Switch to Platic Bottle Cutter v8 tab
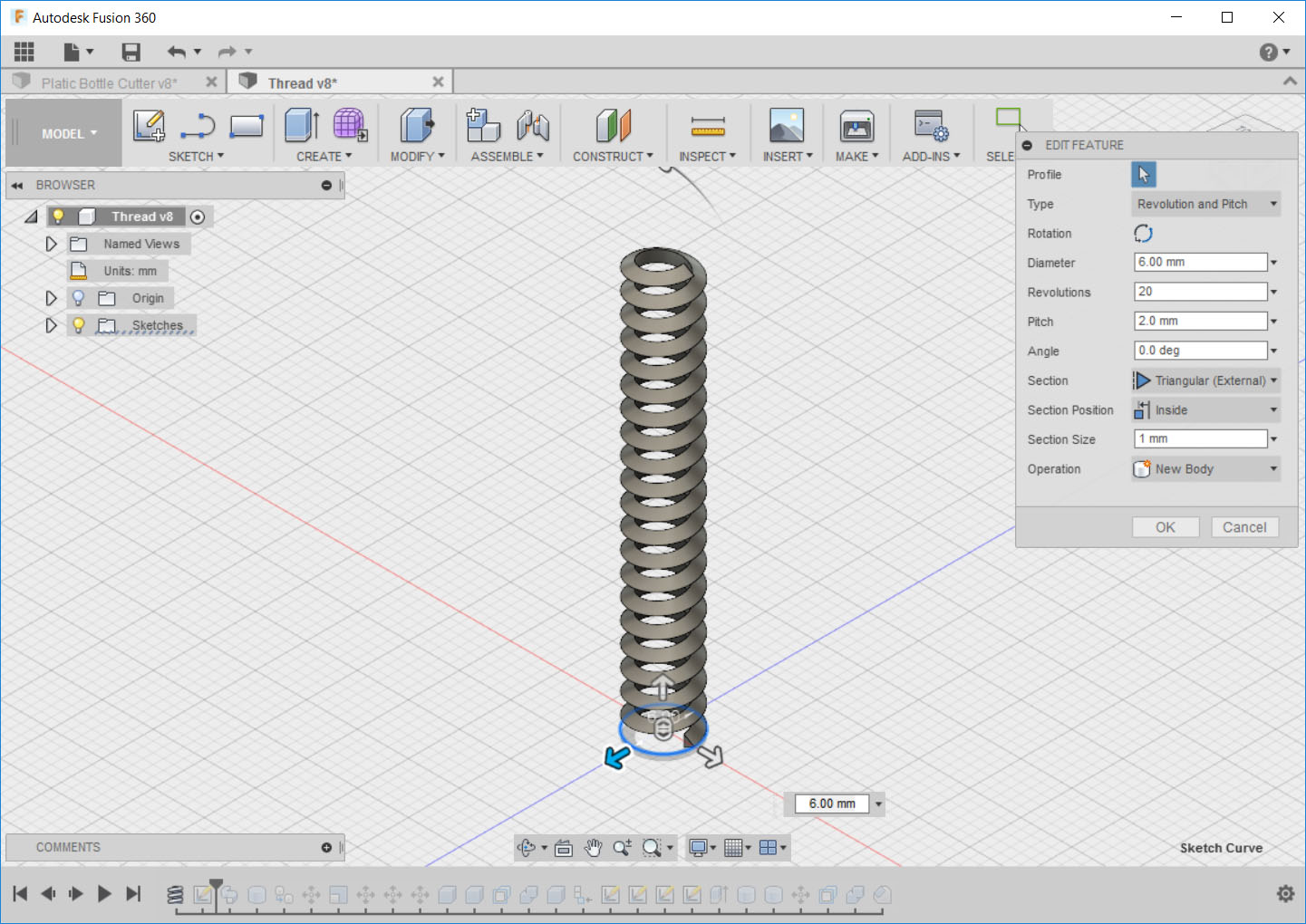 coord(109,82)
